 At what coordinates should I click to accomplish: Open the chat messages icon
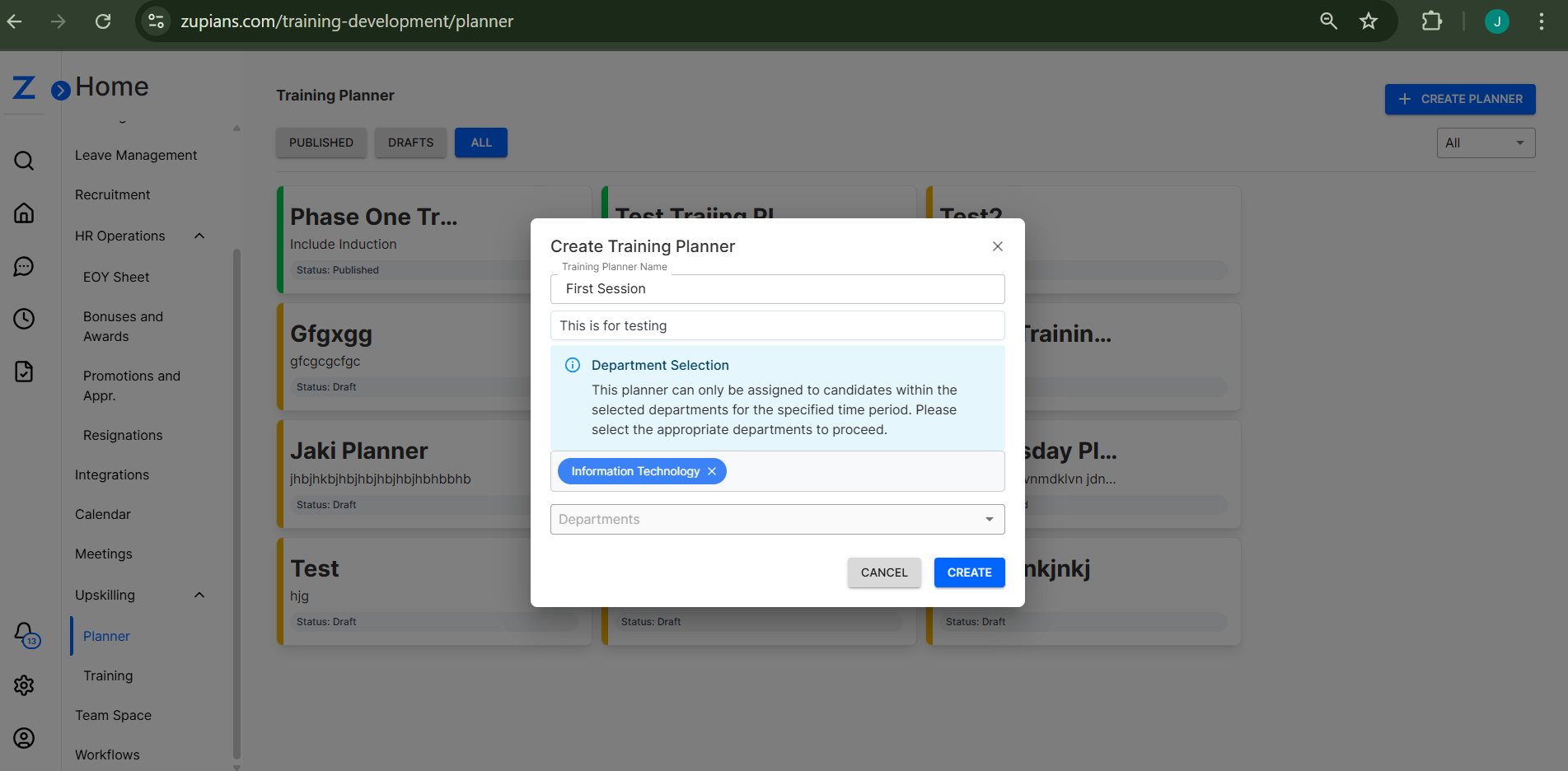(24, 266)
